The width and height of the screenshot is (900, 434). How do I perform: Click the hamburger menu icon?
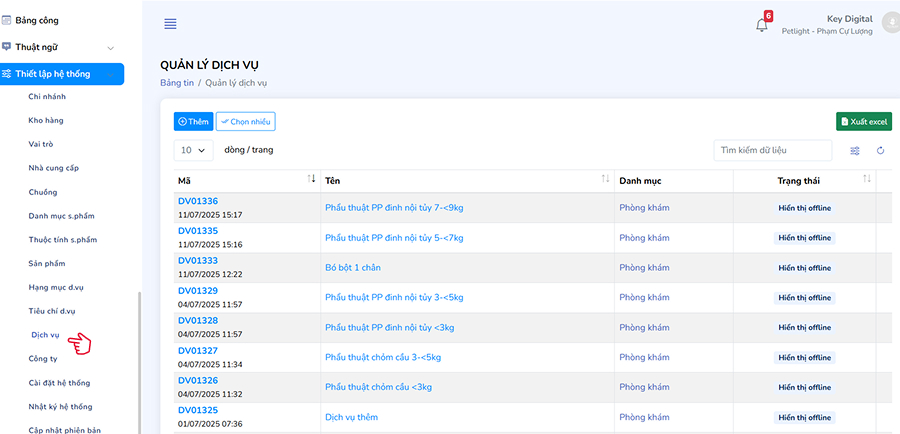pos(170,24)
